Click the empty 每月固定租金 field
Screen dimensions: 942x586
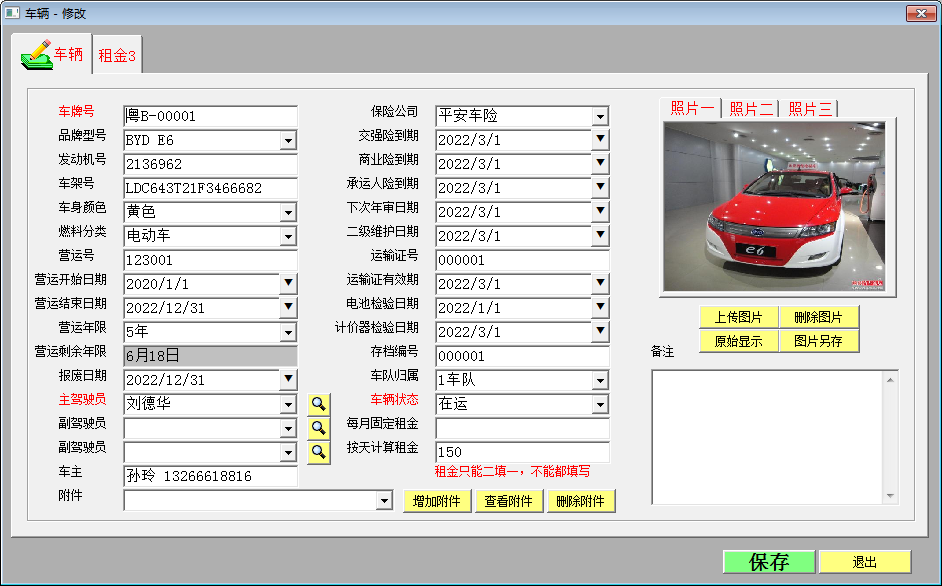(x=522, y=428)
